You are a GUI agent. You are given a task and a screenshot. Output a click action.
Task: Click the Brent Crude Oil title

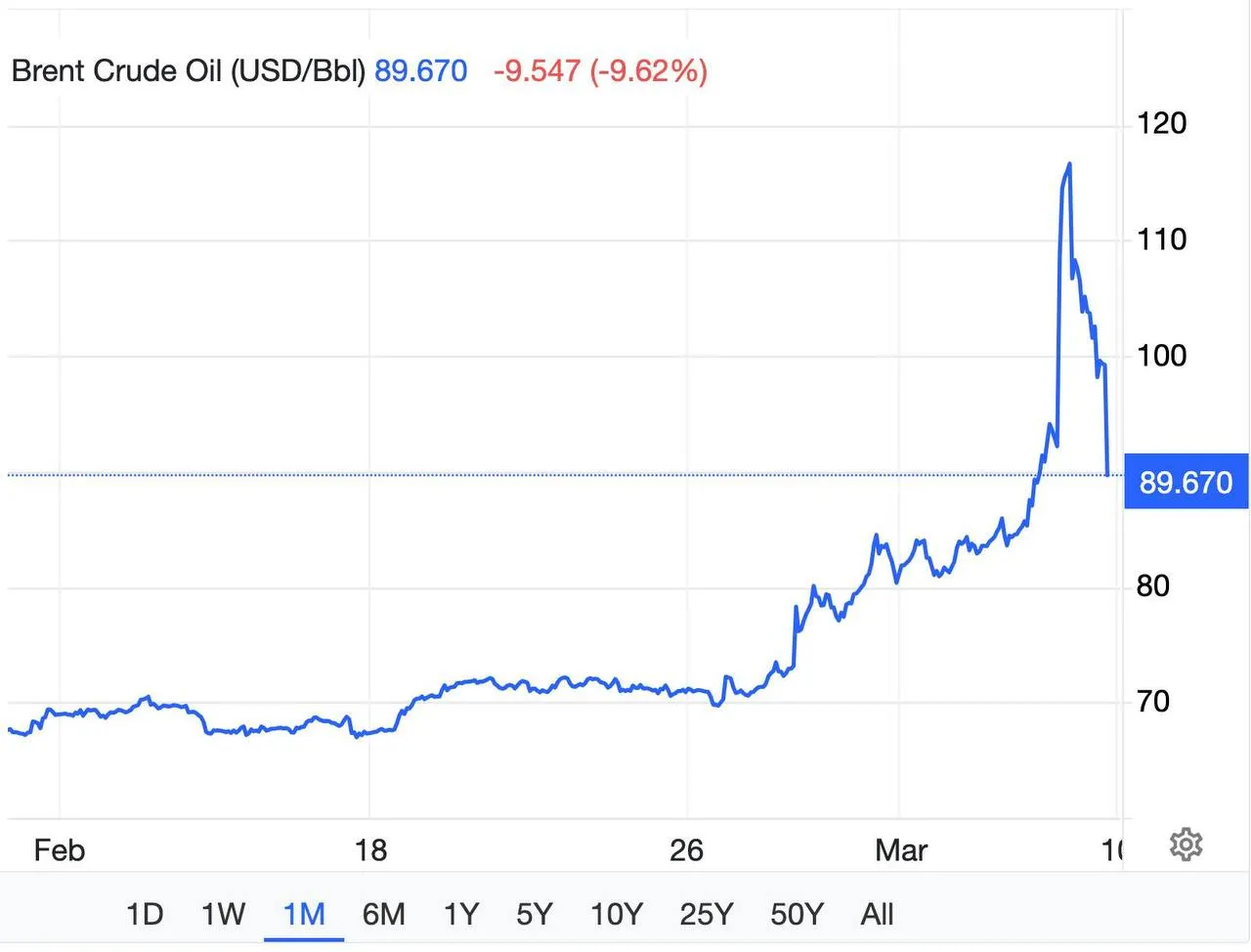point(188,71)
